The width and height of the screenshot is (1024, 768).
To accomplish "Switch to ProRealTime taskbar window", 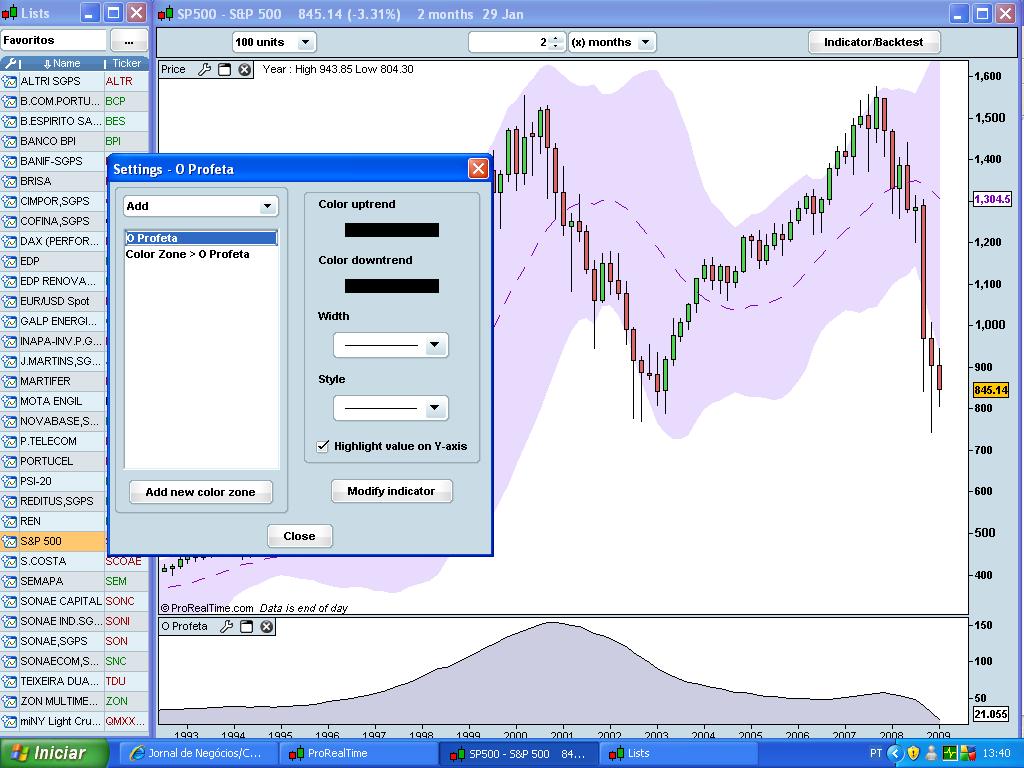I will tap(336, 753).
